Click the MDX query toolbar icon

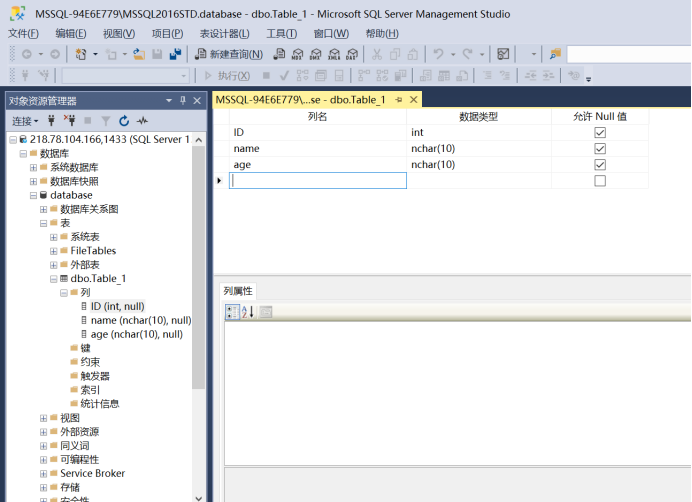click(x=297, y=54)
